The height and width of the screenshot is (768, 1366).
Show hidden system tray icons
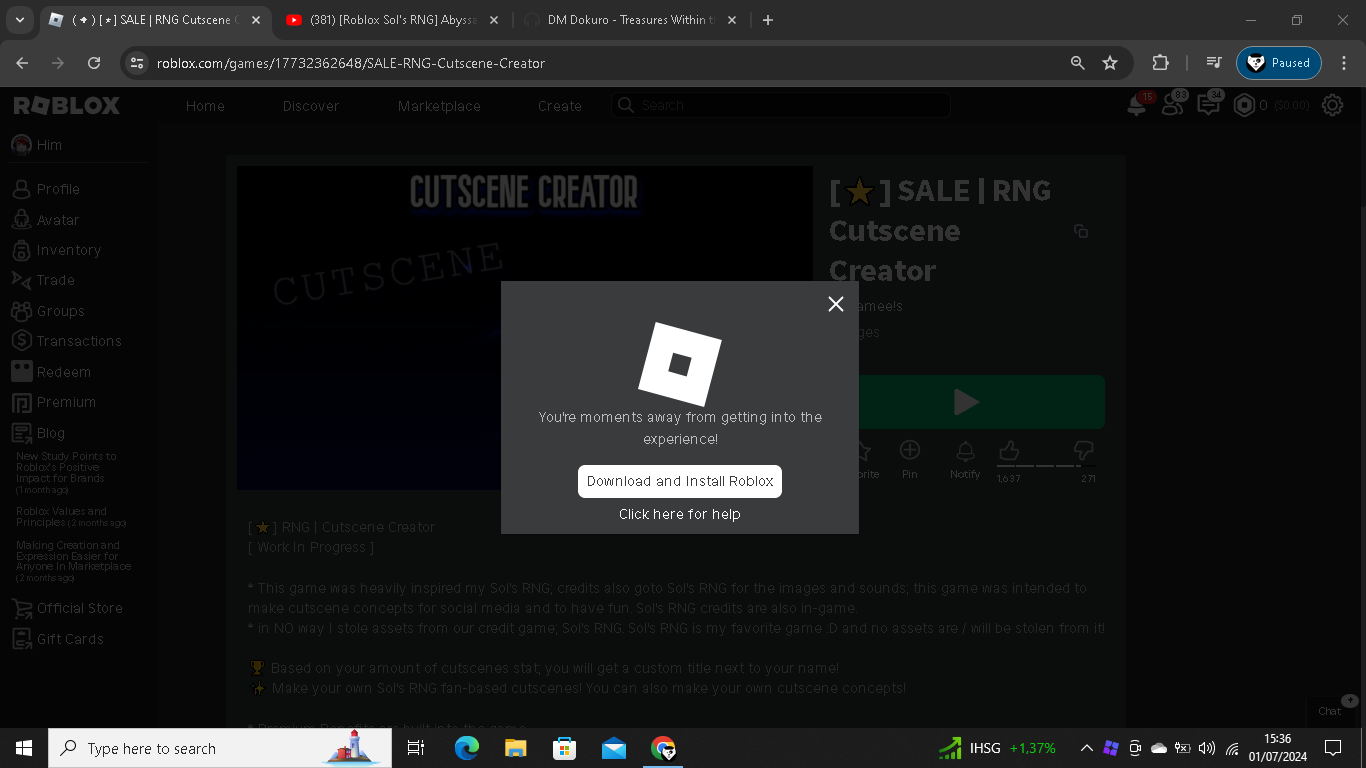click(1086, 748)
